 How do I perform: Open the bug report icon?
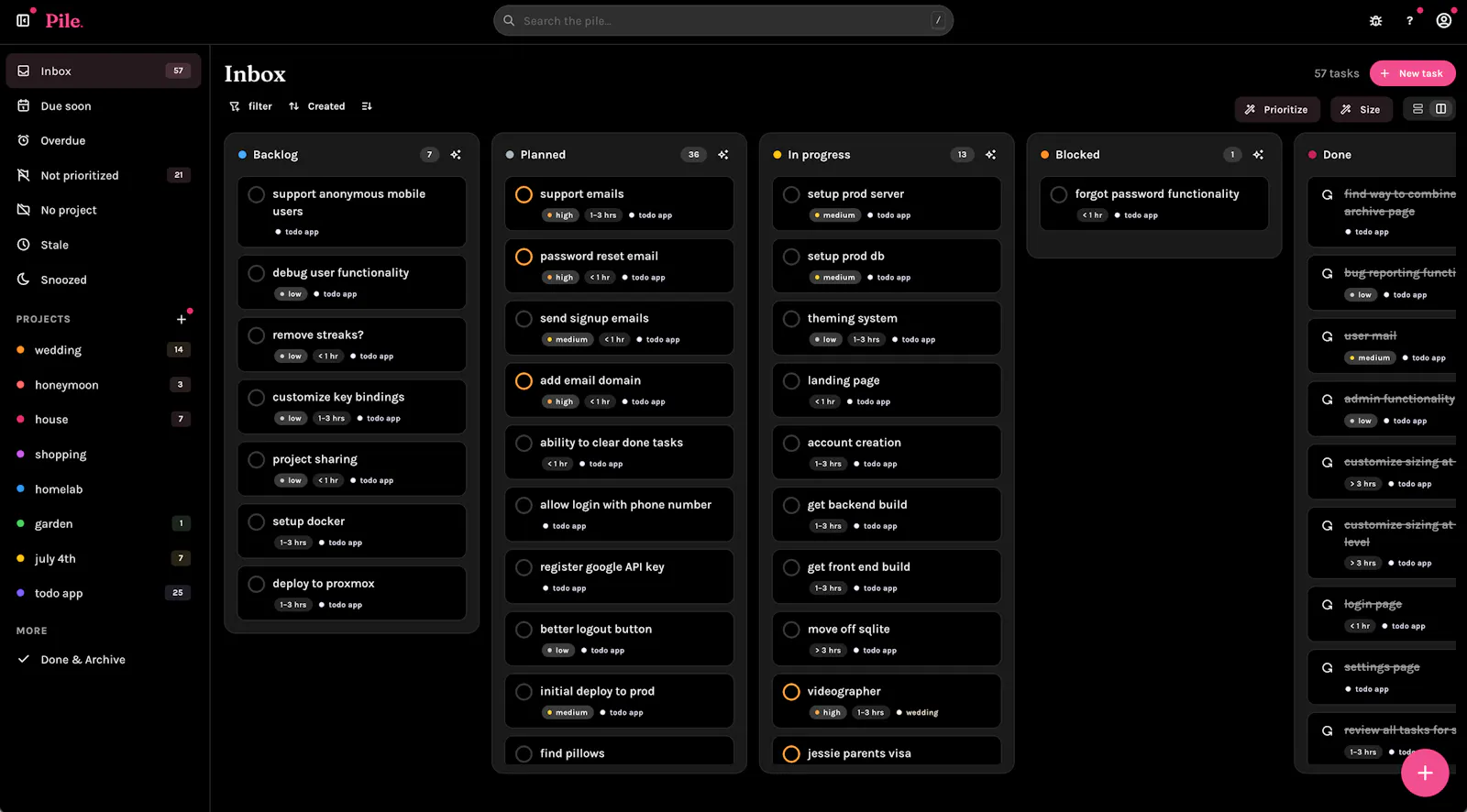click(1375, 20)
